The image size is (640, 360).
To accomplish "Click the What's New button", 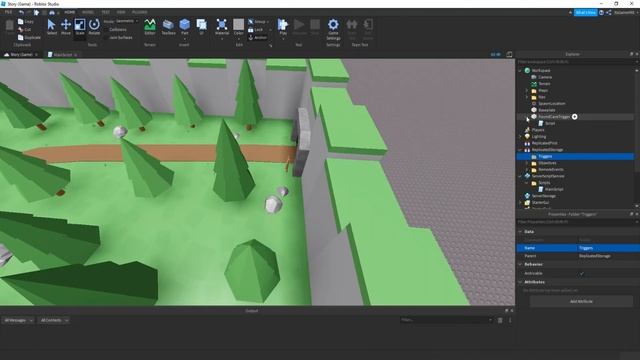I will click(586, 13).
